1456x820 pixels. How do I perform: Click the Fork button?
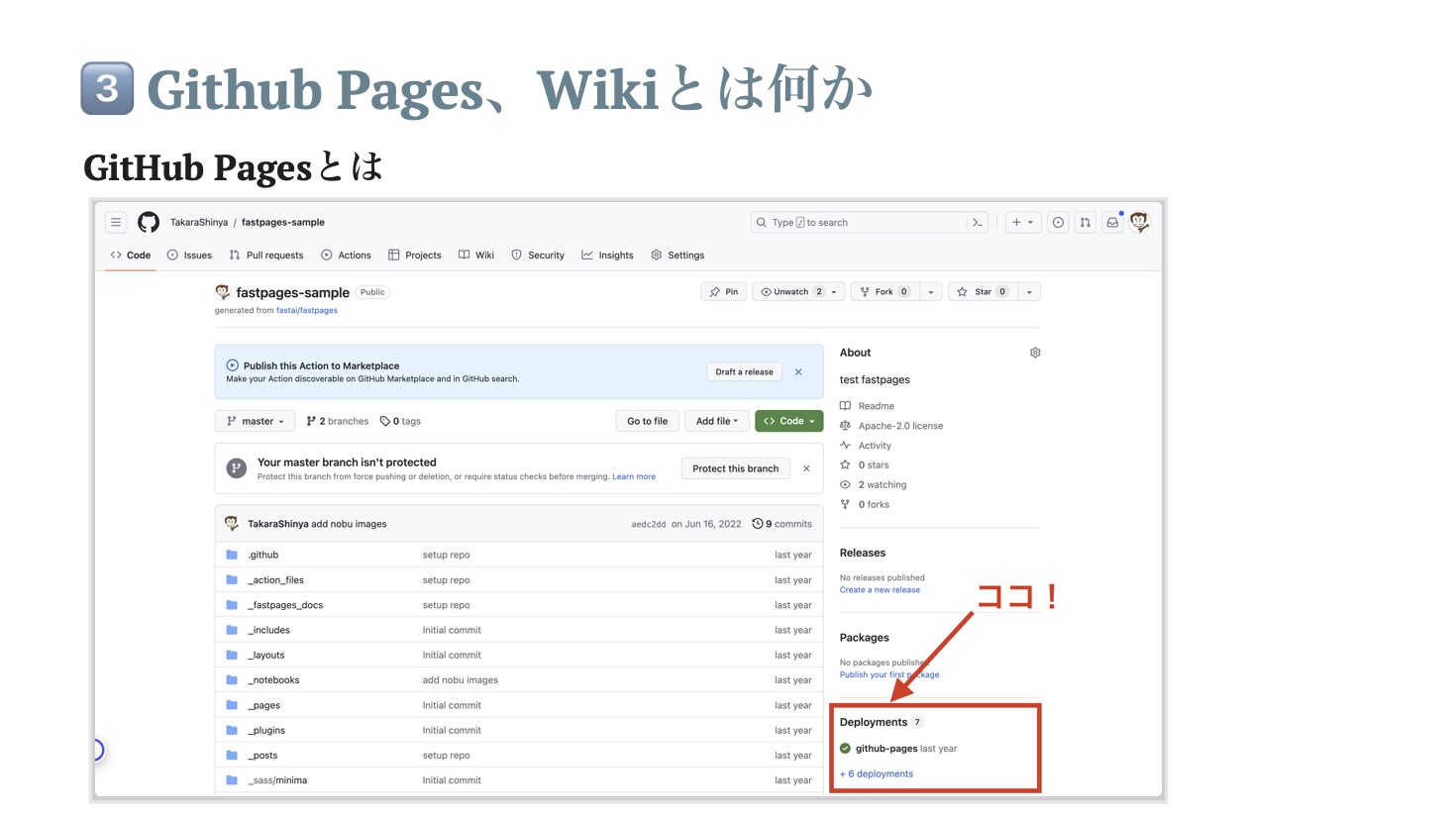885,292
